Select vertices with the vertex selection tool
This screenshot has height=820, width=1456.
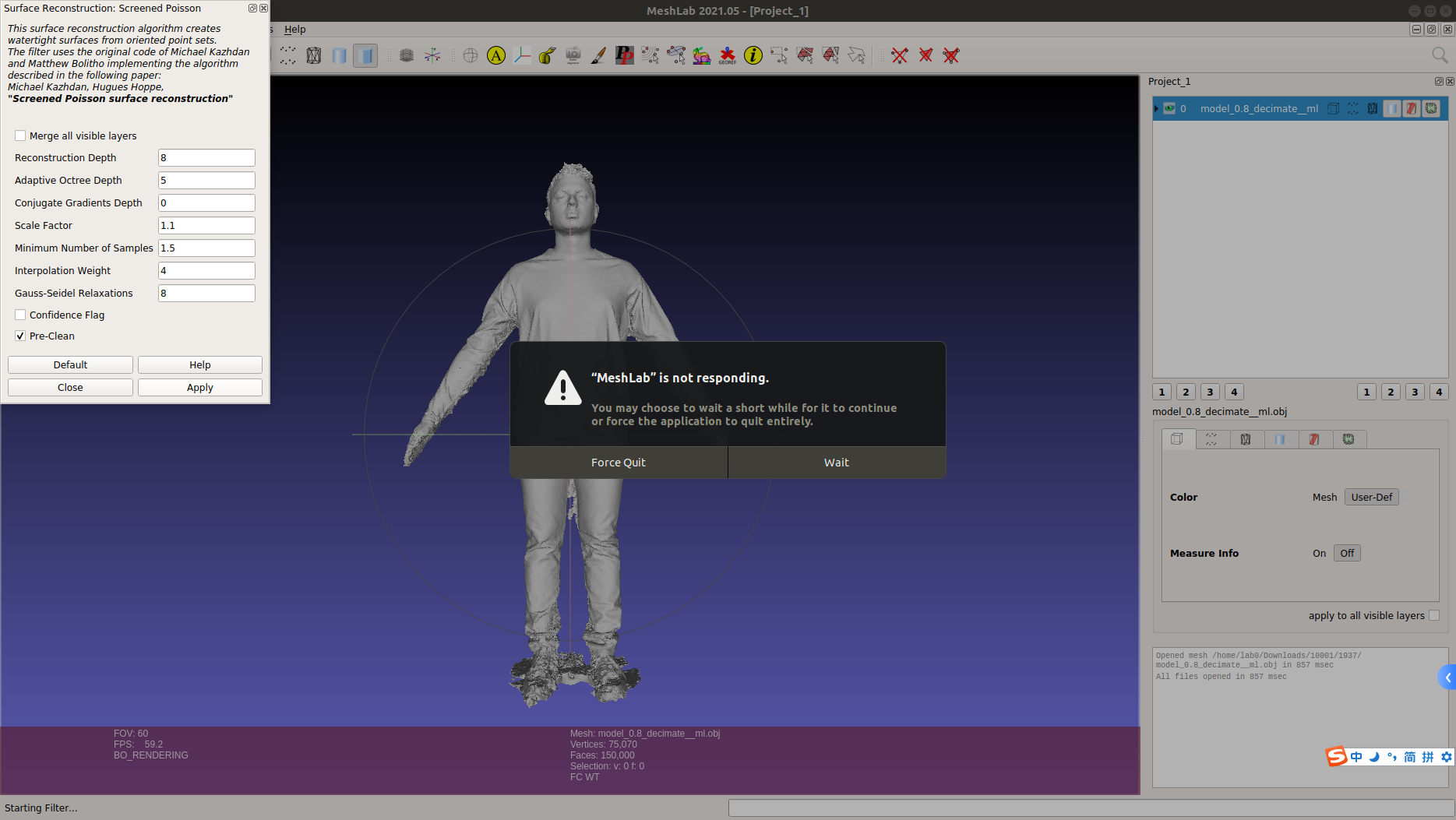(778, 55)
